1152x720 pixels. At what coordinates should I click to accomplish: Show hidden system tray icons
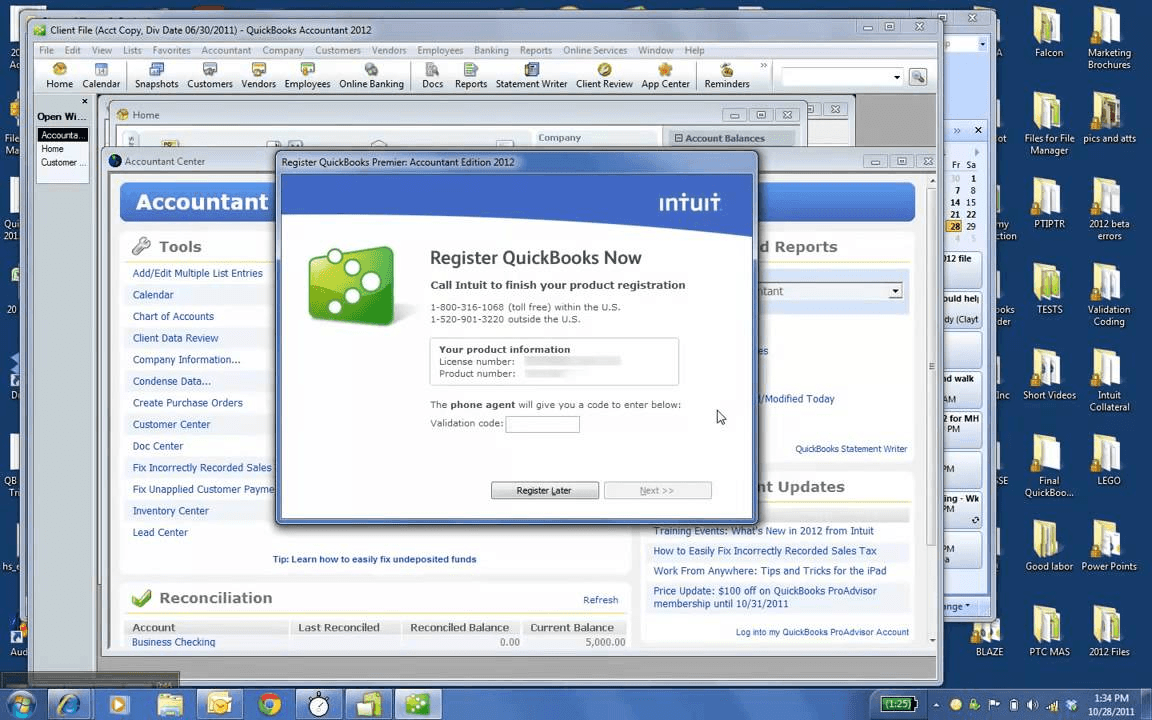pyautogui.click(x=935, y=705)
